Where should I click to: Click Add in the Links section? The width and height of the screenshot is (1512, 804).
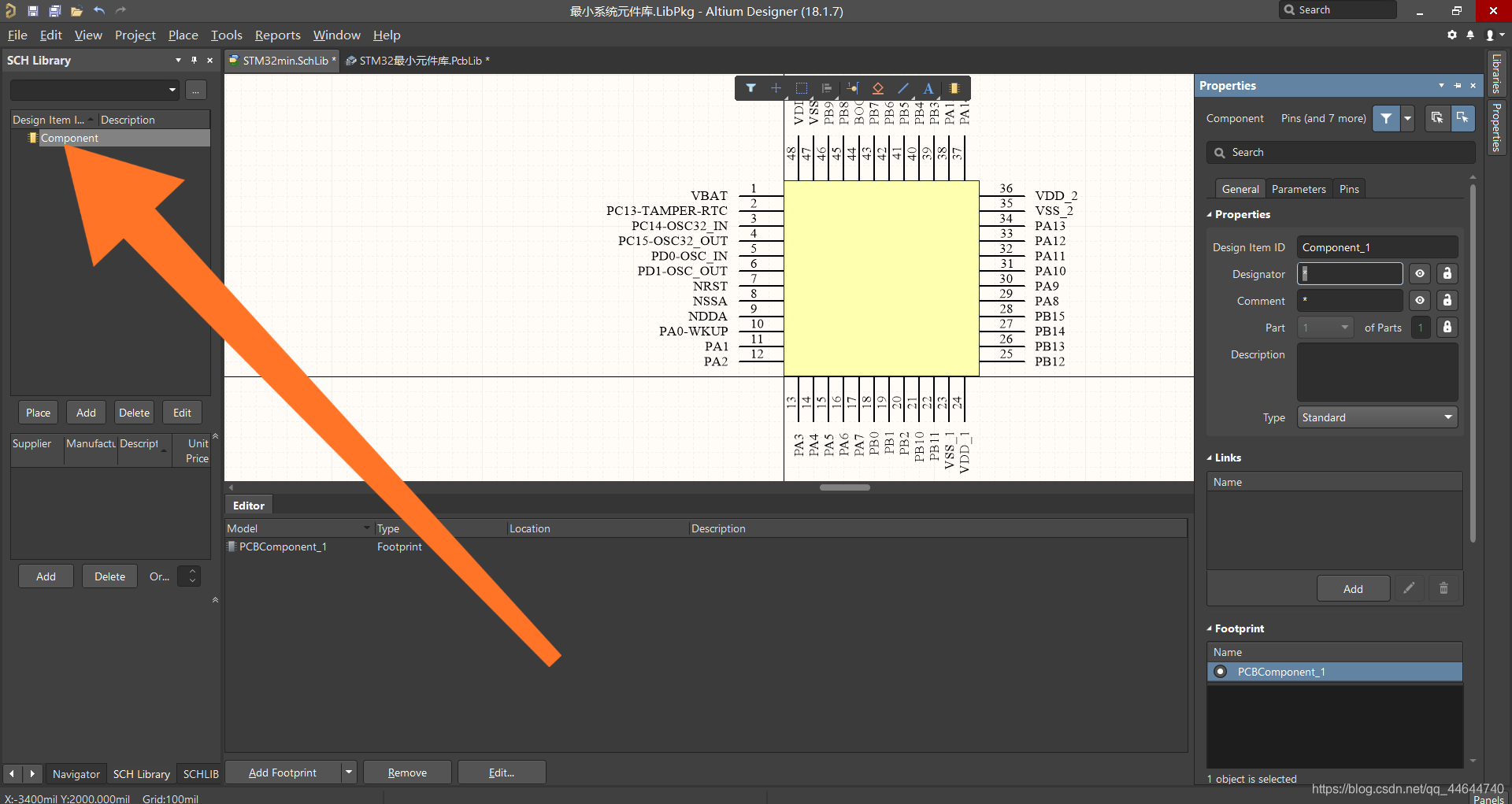1353,588
